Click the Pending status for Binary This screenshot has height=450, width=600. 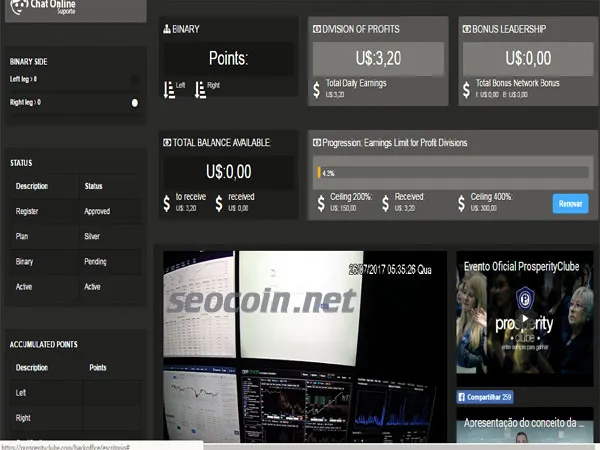(x=95, y=262)
